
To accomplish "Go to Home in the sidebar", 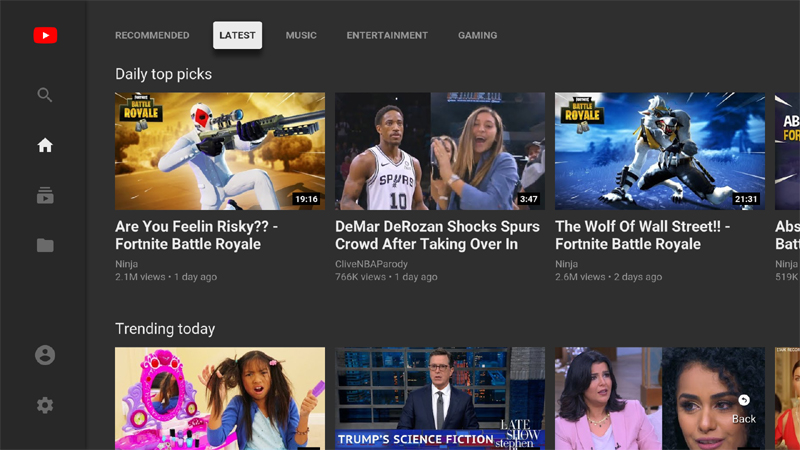I will point(45,145).
